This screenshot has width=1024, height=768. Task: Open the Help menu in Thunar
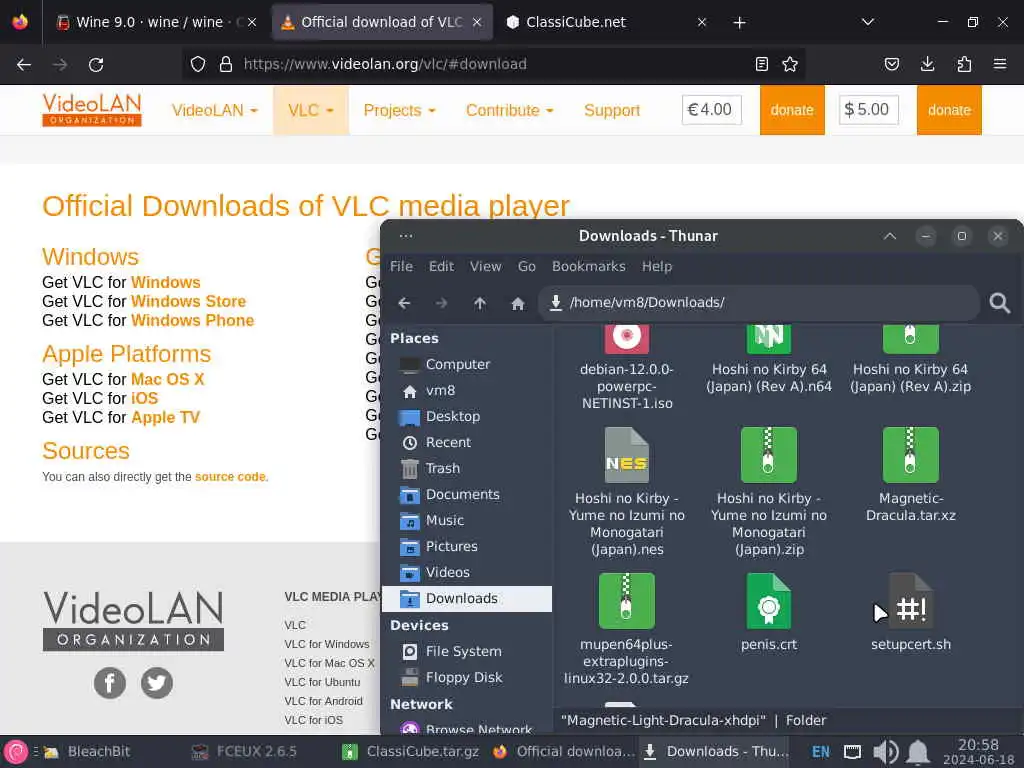tap(656, 266)
